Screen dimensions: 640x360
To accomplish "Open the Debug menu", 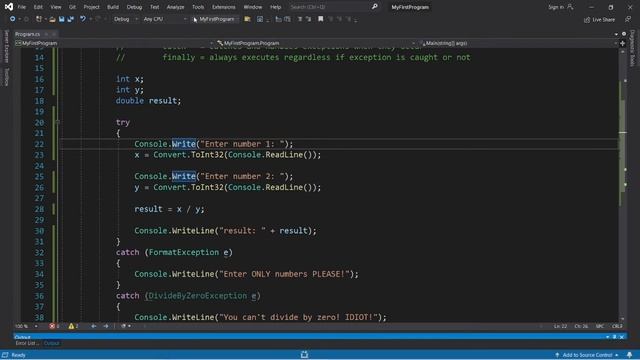I will point(134,7).
